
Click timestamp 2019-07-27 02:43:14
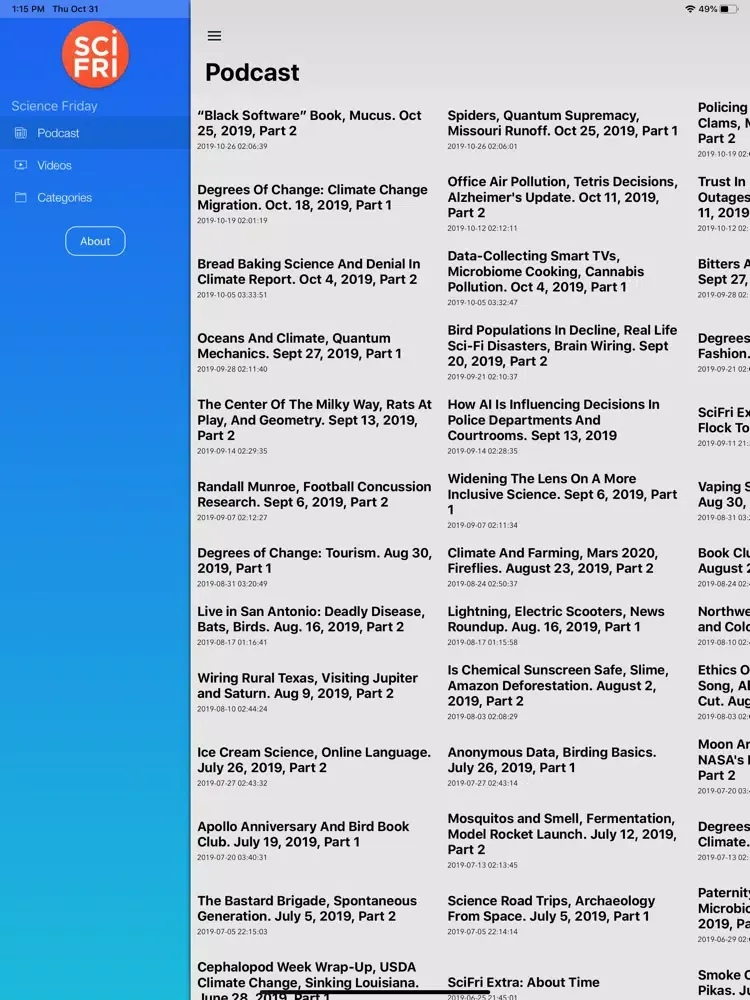[482, 783]
